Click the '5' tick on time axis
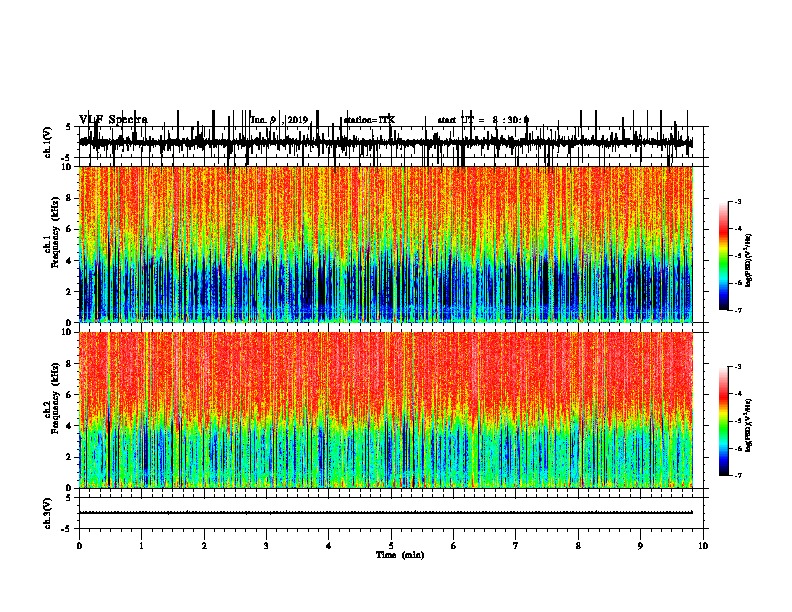The image size is (792, 612). tap(391, 546)
